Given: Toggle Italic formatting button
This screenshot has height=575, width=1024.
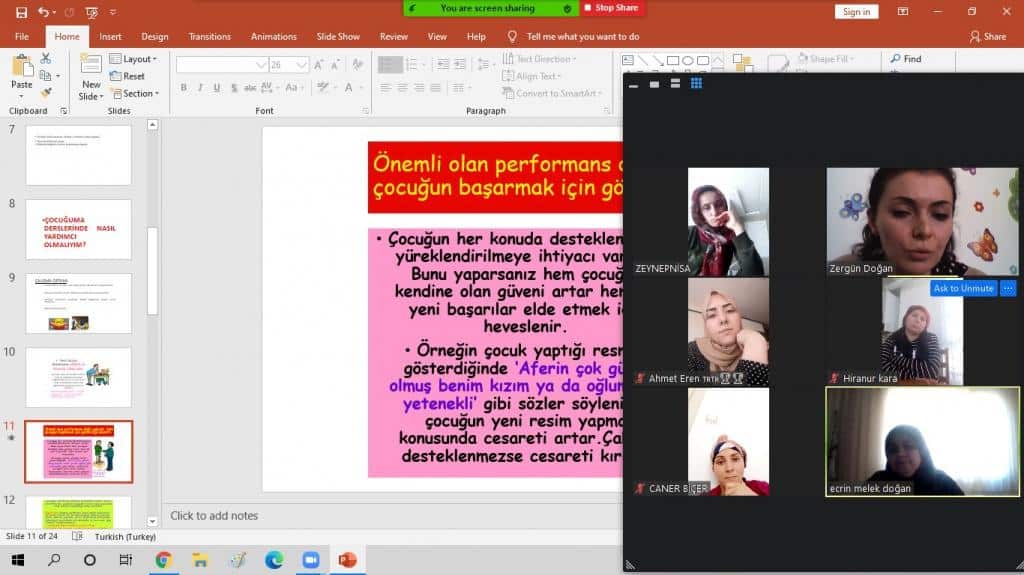Looking at the screenshot, I should point(200,88).
